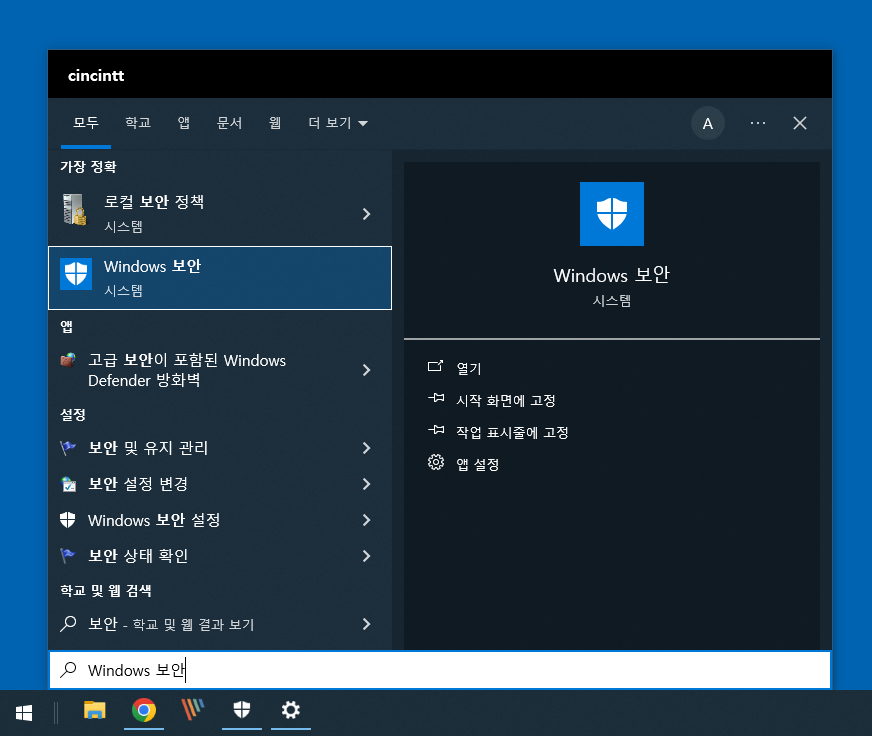
Task: Click the large Windows 보안 shield tile
Action: click(612, 214)
